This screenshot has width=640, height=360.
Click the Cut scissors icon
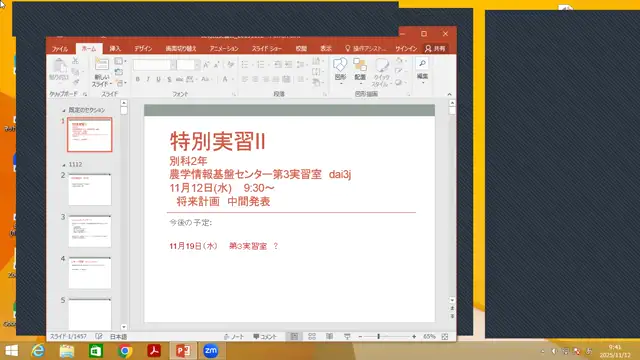coord(75,61)
